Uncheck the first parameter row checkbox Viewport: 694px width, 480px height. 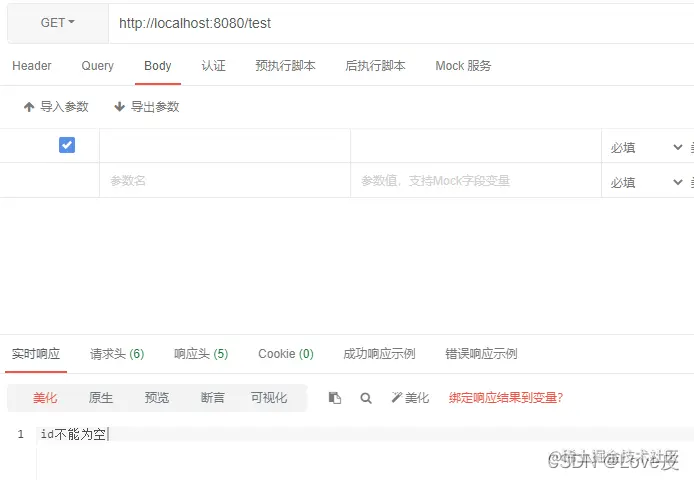(67, 145)
